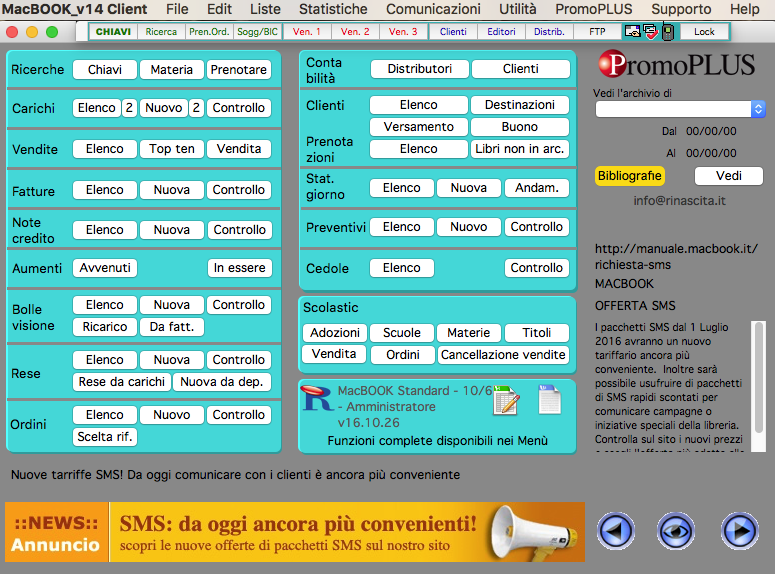Click Prenotare in the Ricerche row
Screen dimensions: 775x574
coord(239,70)
